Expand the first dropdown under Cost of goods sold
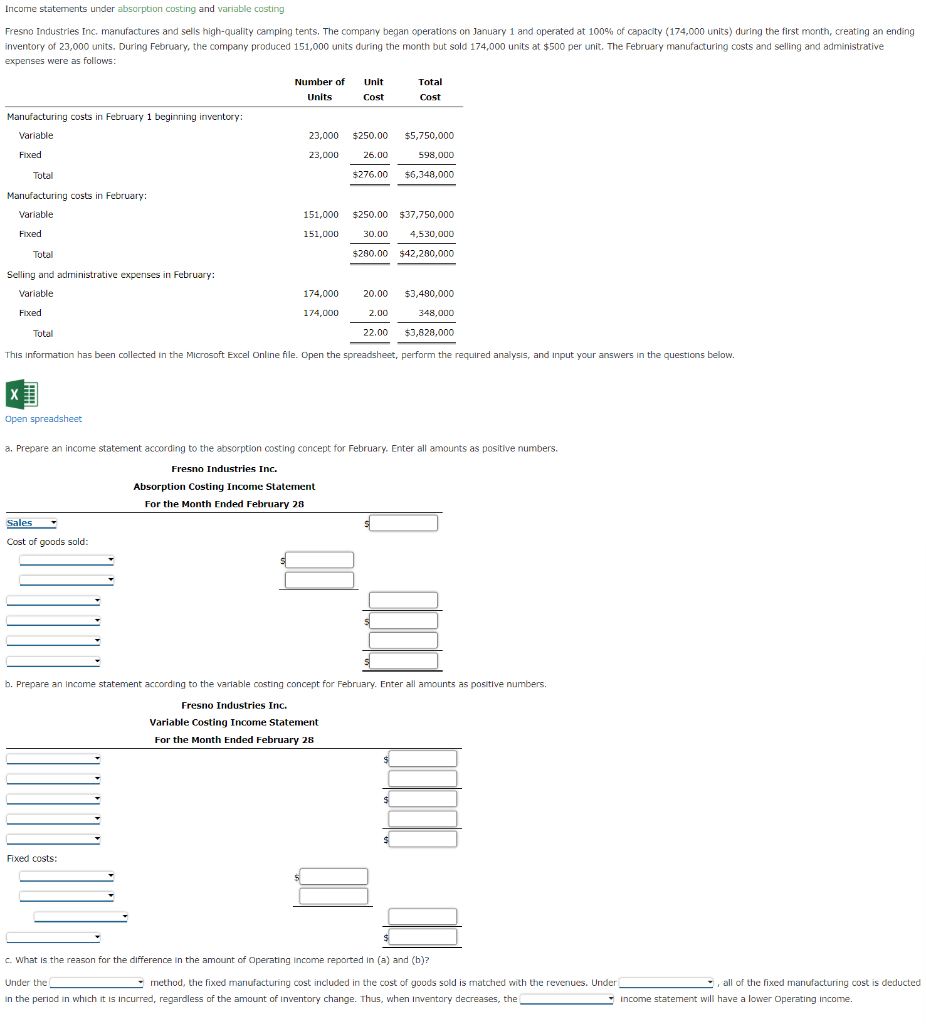This screenshot has width=926, height=1024. click(65, 560)
